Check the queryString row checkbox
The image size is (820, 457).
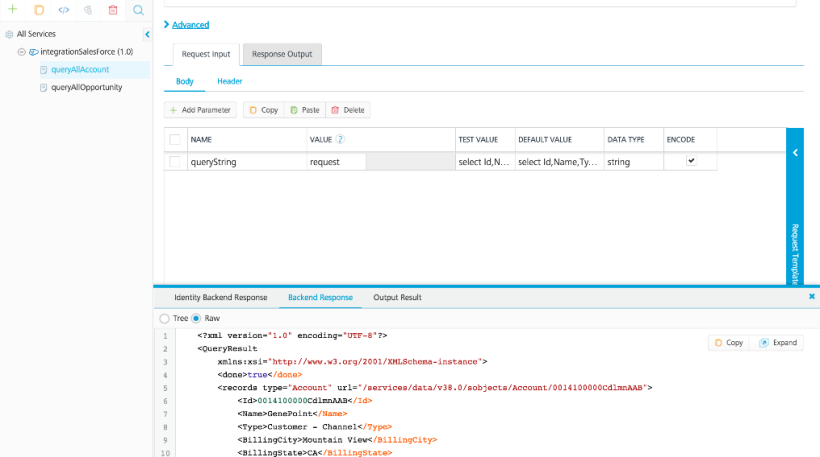click(175, 162)
